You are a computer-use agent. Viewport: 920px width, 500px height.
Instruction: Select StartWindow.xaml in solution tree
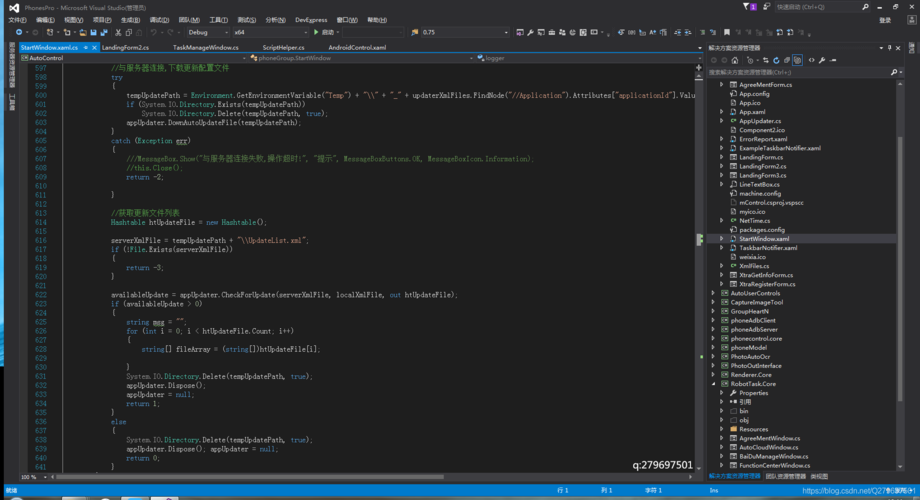pyautogui.click(x=764, y=239)
